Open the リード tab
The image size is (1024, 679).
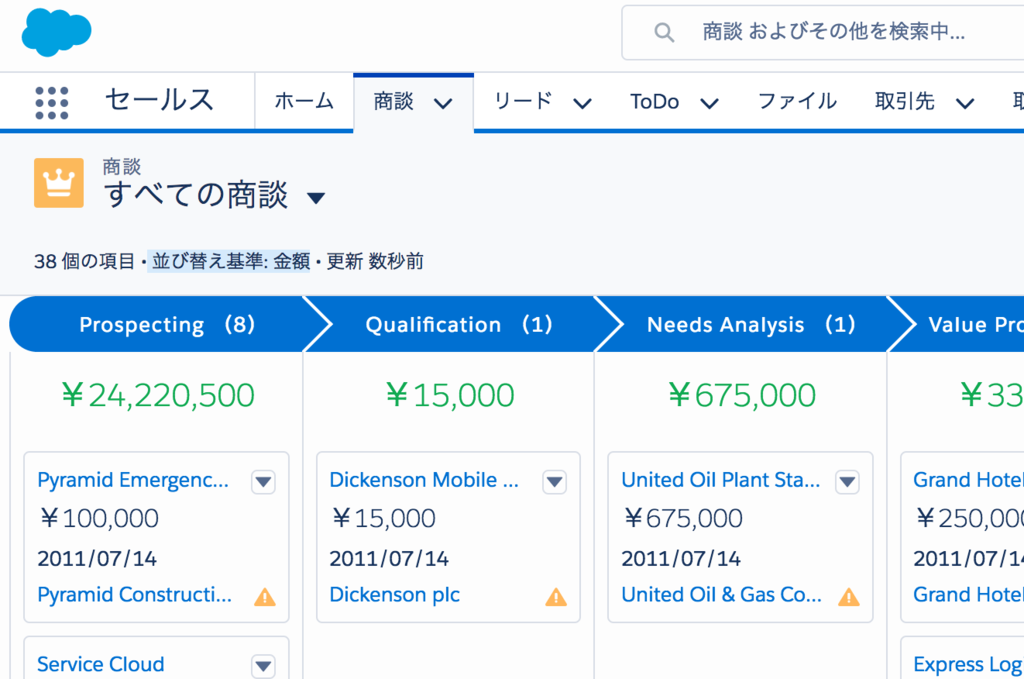click(523, 101)
